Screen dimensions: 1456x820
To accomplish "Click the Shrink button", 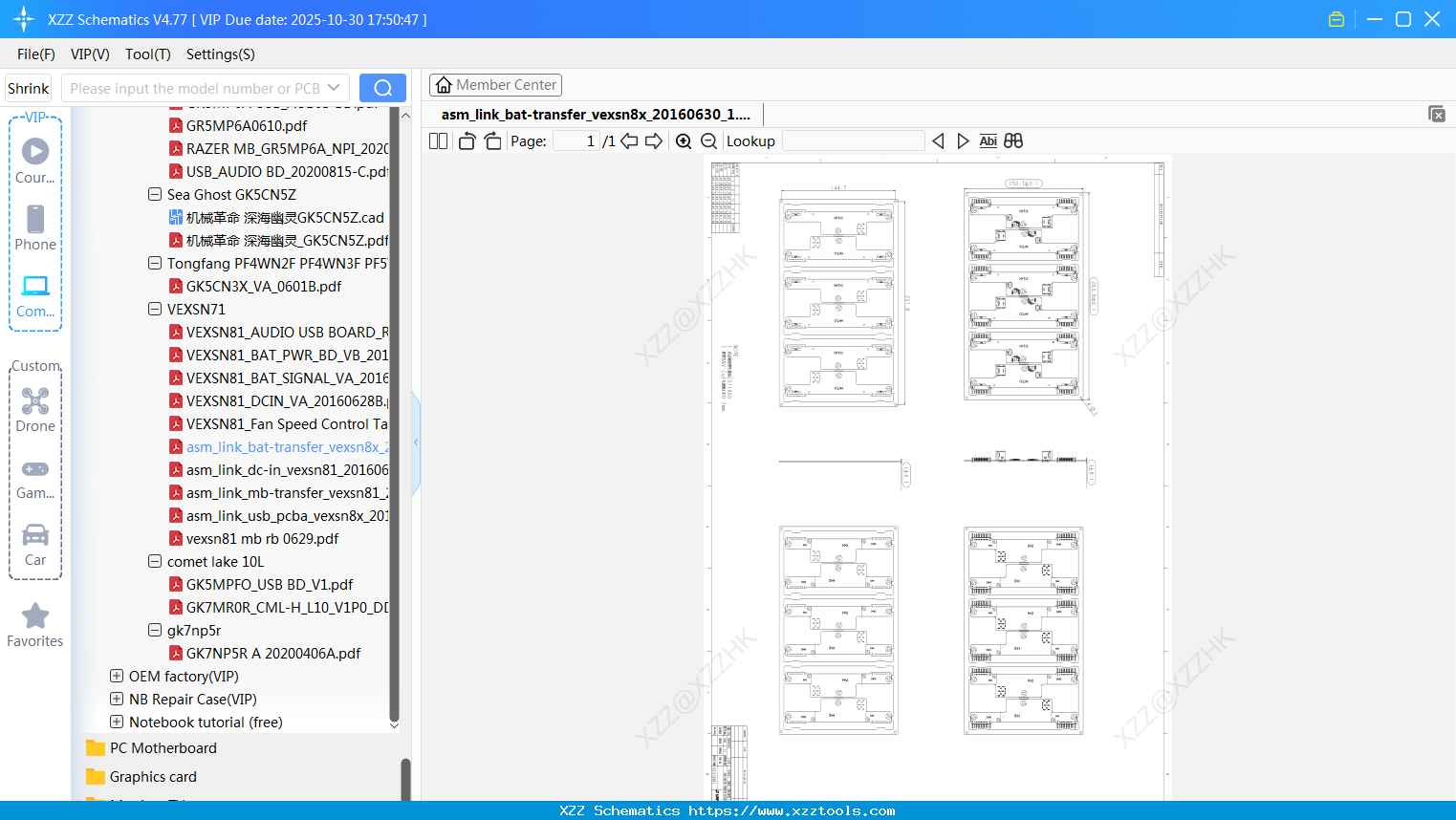I will point(29,88).
